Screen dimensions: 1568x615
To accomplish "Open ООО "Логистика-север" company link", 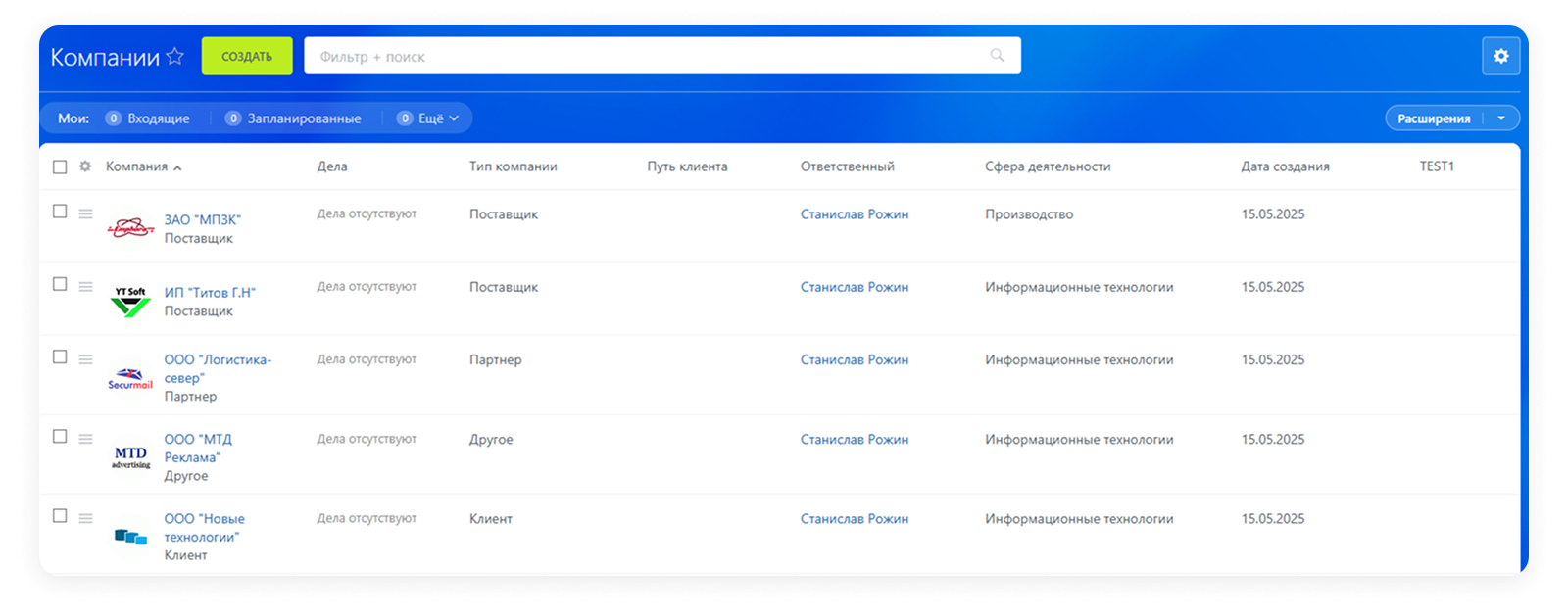I will pos(218,369).
